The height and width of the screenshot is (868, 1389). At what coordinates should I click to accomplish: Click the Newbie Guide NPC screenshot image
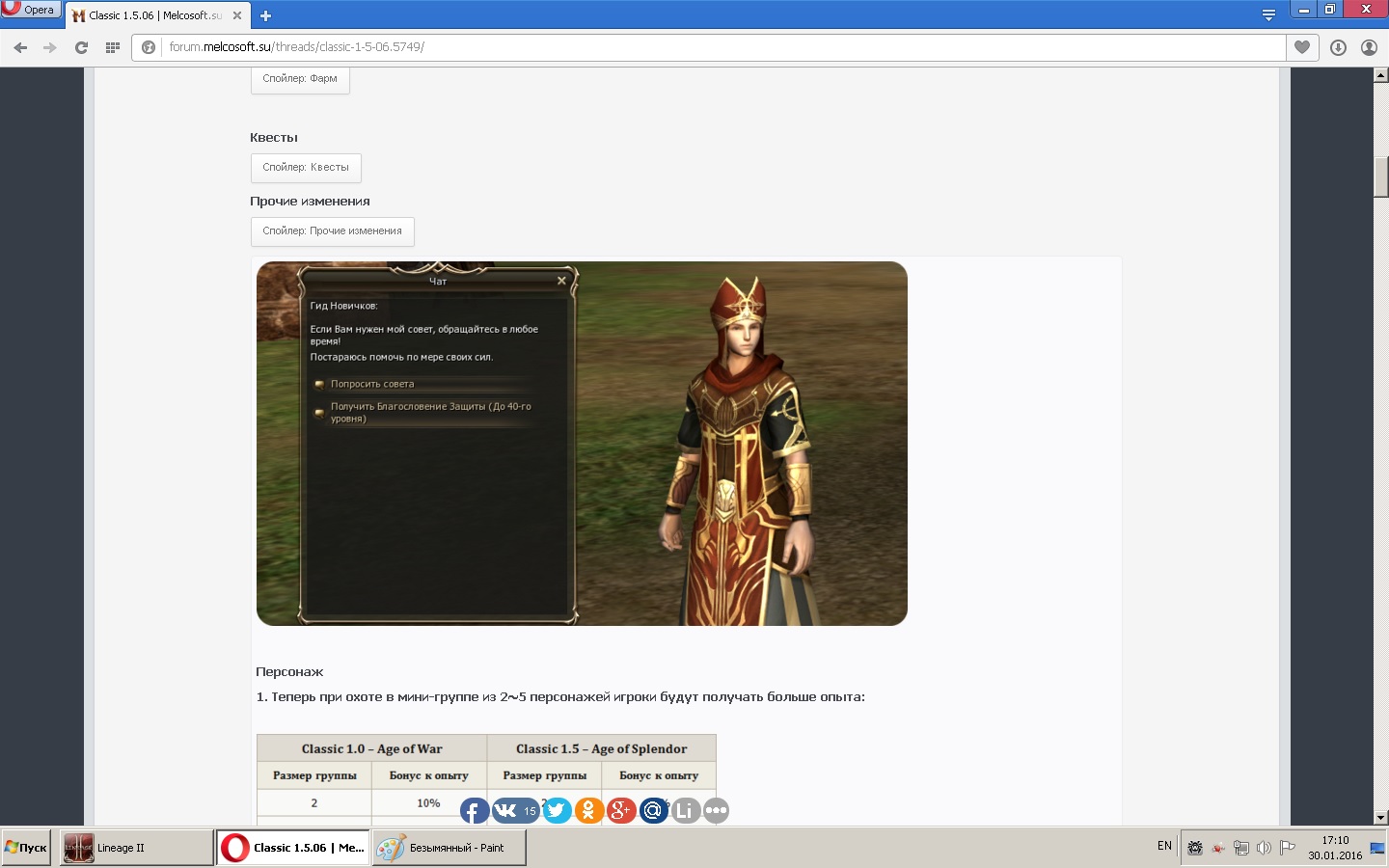[x=582, y=444]
